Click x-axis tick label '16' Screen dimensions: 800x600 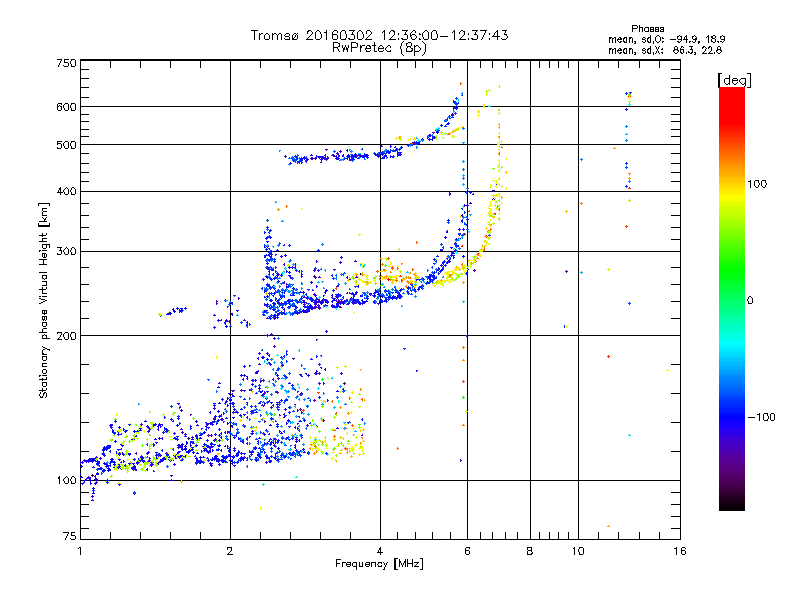coord(680,551)
